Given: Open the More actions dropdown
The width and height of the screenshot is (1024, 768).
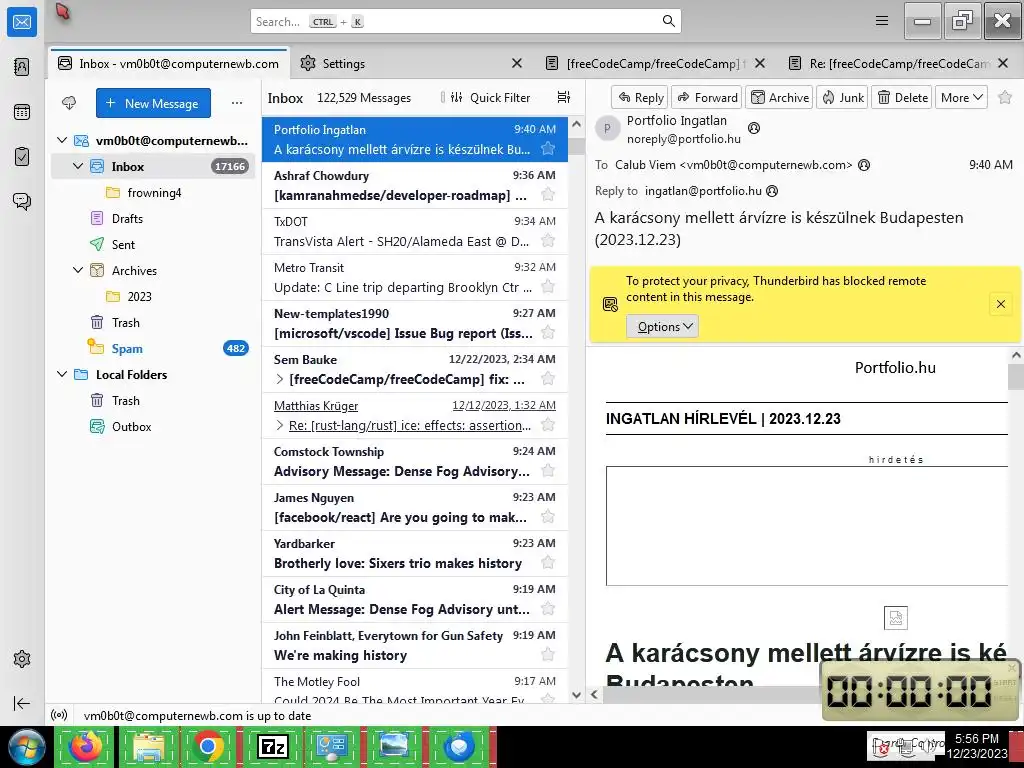Looking at the screenshot, I should point(961,97).
